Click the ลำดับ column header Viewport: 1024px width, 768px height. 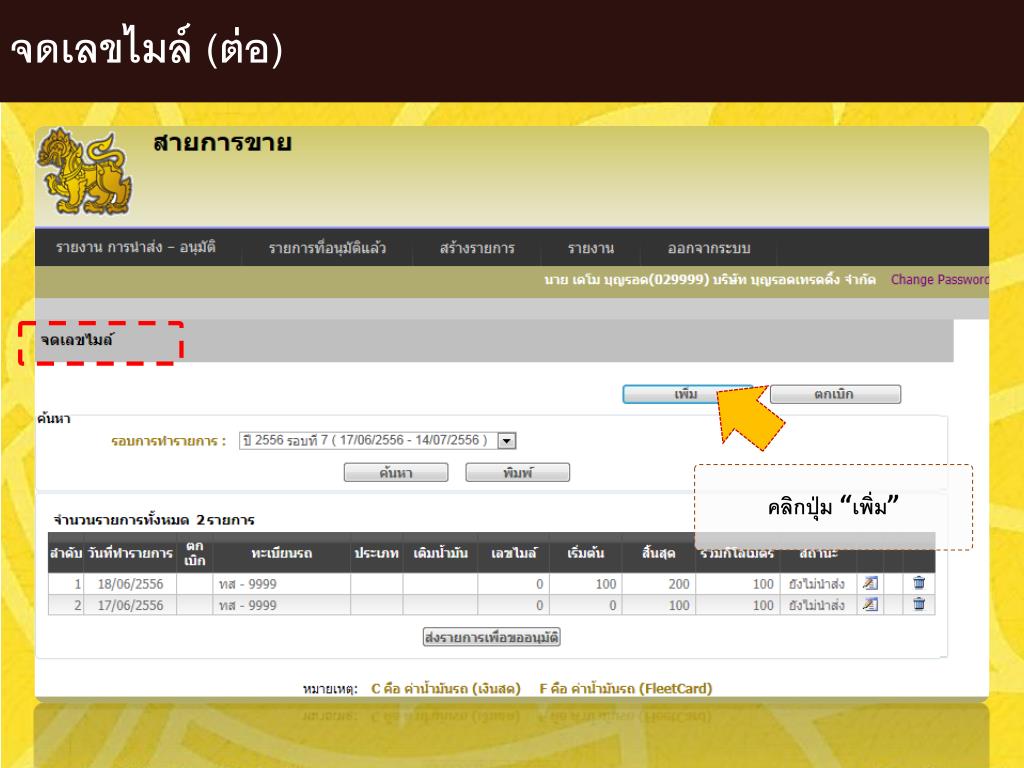click(x=66, y=553)
